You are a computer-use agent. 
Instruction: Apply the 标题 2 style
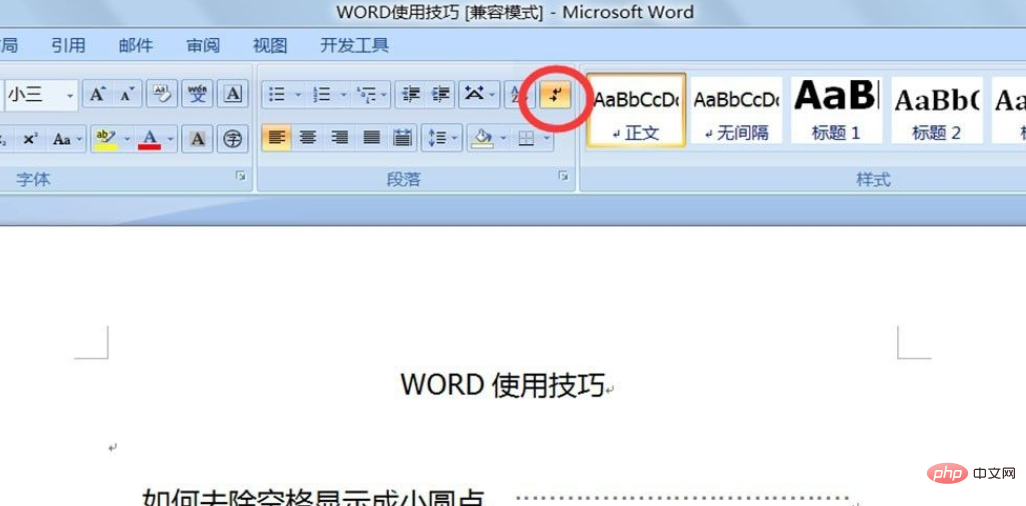click(x=937, y=110)
